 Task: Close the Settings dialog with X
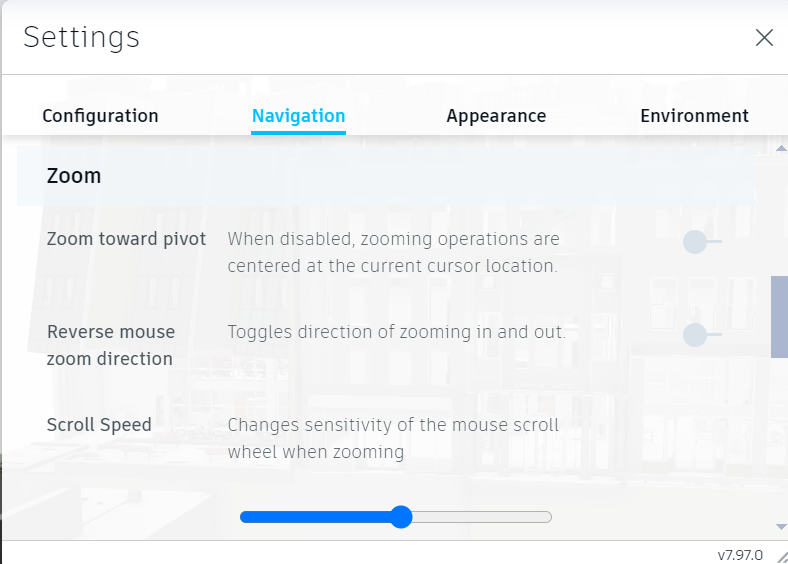point(764,38)
